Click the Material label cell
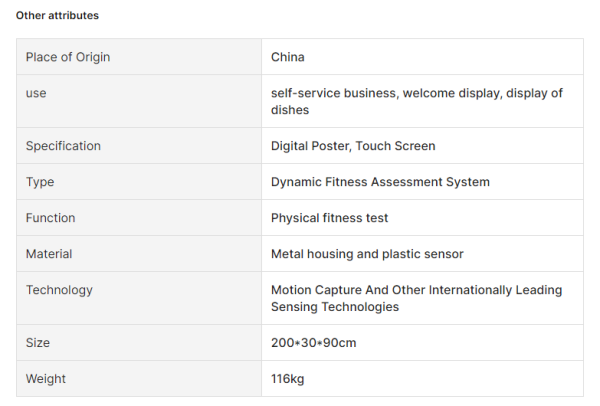The image size is (600, 406). 49,254
